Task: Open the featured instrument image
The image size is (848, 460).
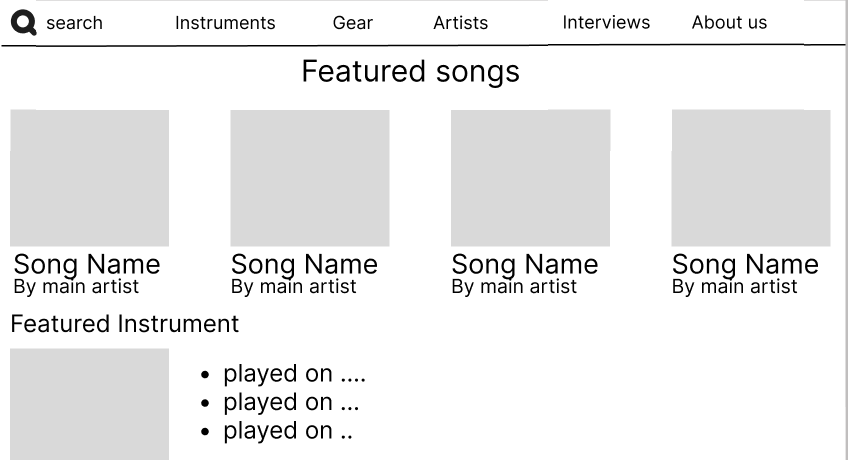Action: point(90,404)
